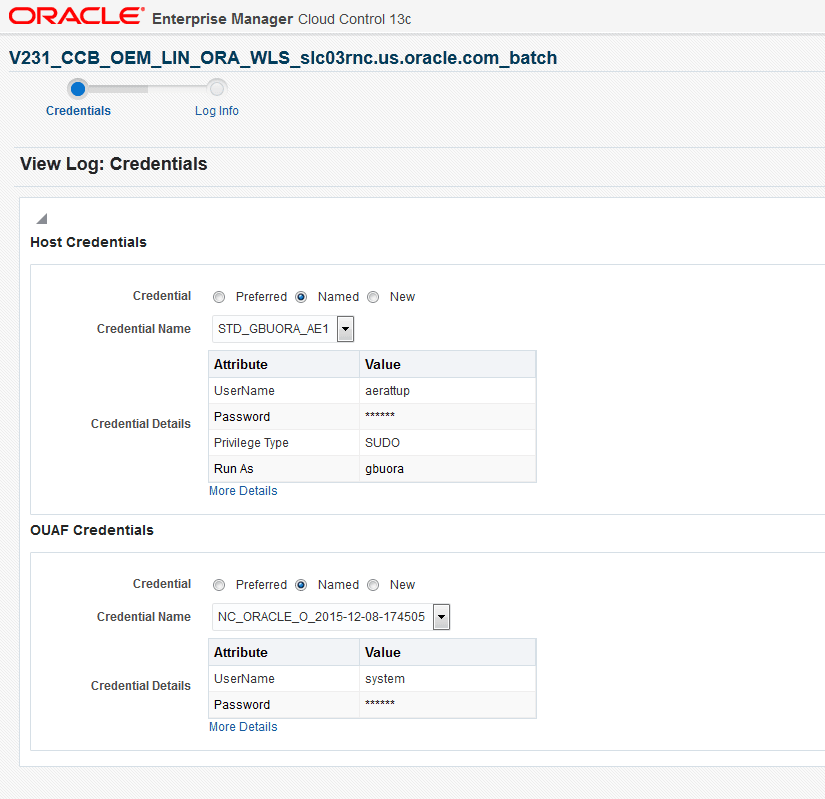Click the Credentials step circle in the train
This screenshot has width=825, height=799.
pos(78,89)
